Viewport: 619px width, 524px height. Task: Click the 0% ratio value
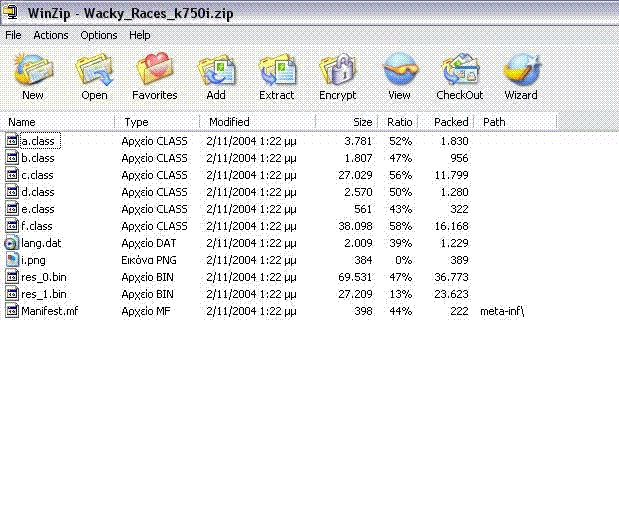[403, 260]
